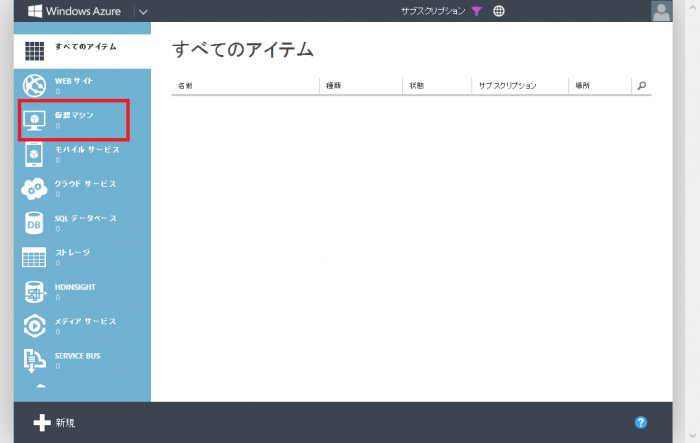This screenshot has width=700, height=443.
Task: Open the 仮想マシン monitor icon
Action: point(34,120)
